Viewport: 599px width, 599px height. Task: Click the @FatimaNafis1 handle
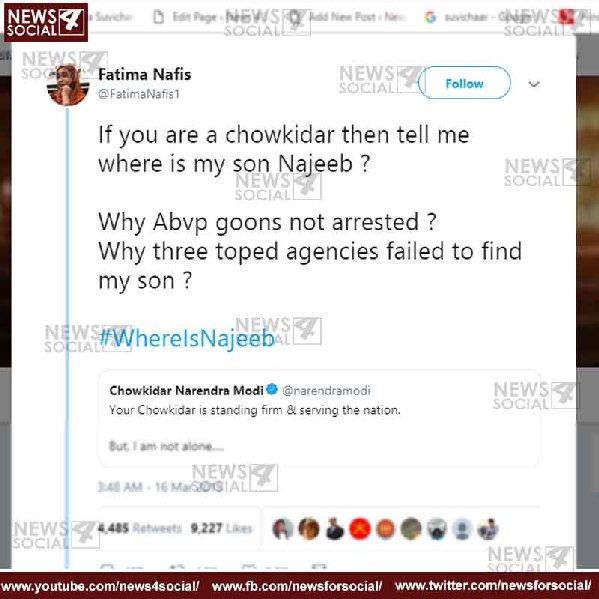pos(139,94)
